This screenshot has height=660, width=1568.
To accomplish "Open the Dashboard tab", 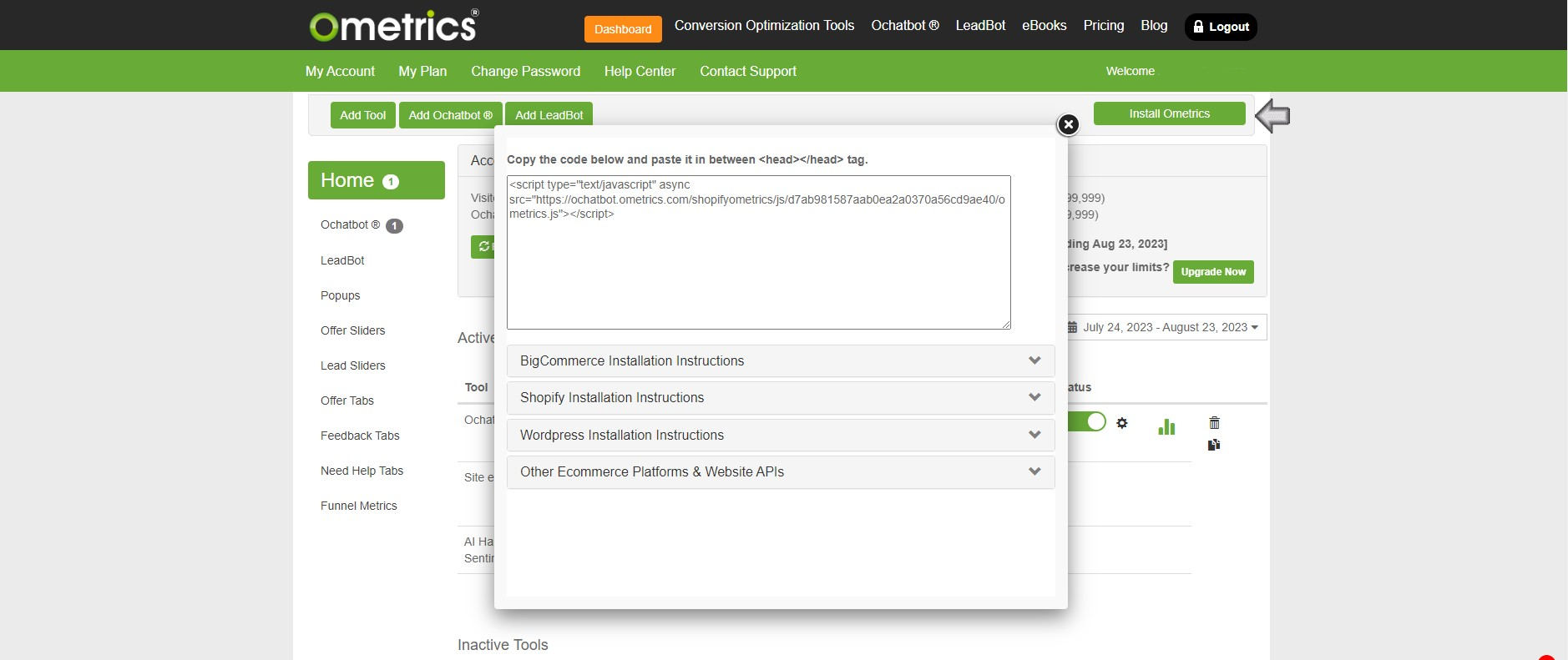I will tap(623, 29).
